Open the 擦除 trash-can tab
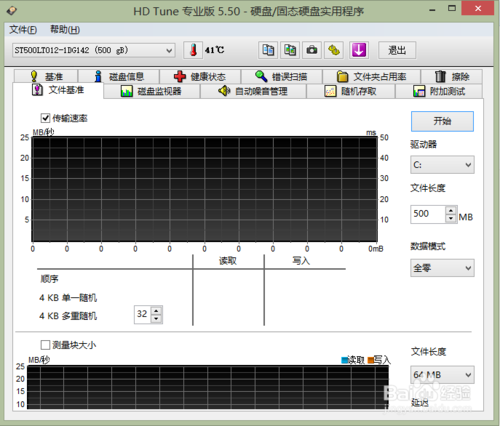Image resolution: width=500 pixels, height=426 pixels. 452,77
